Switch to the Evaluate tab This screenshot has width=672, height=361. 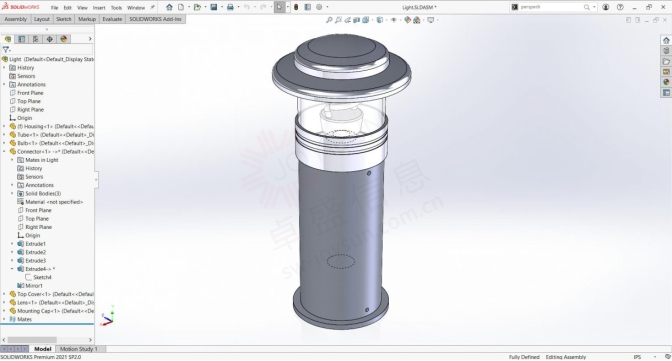pyautogui.click(x=112, y=19)
